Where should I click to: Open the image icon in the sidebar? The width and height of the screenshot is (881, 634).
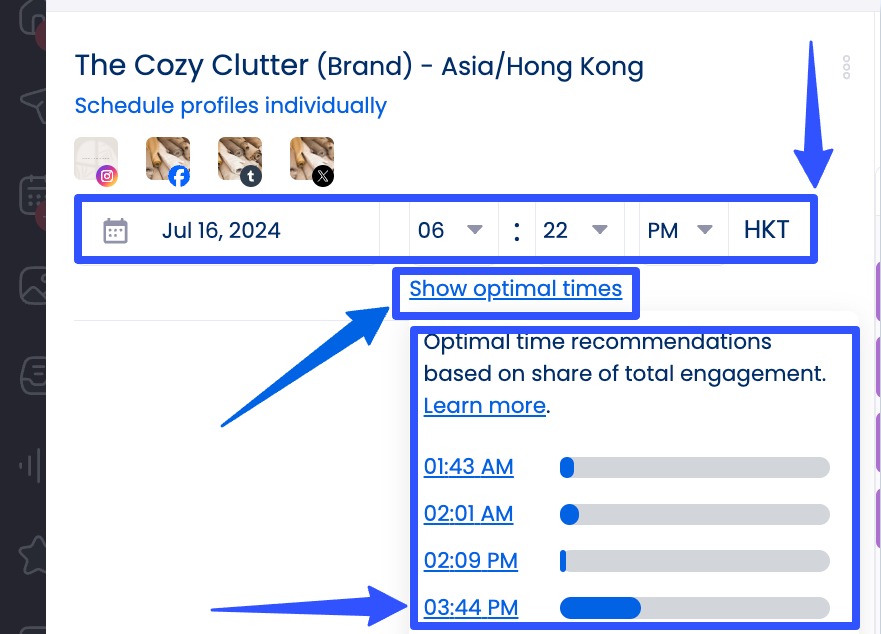(x=32, y=287)
